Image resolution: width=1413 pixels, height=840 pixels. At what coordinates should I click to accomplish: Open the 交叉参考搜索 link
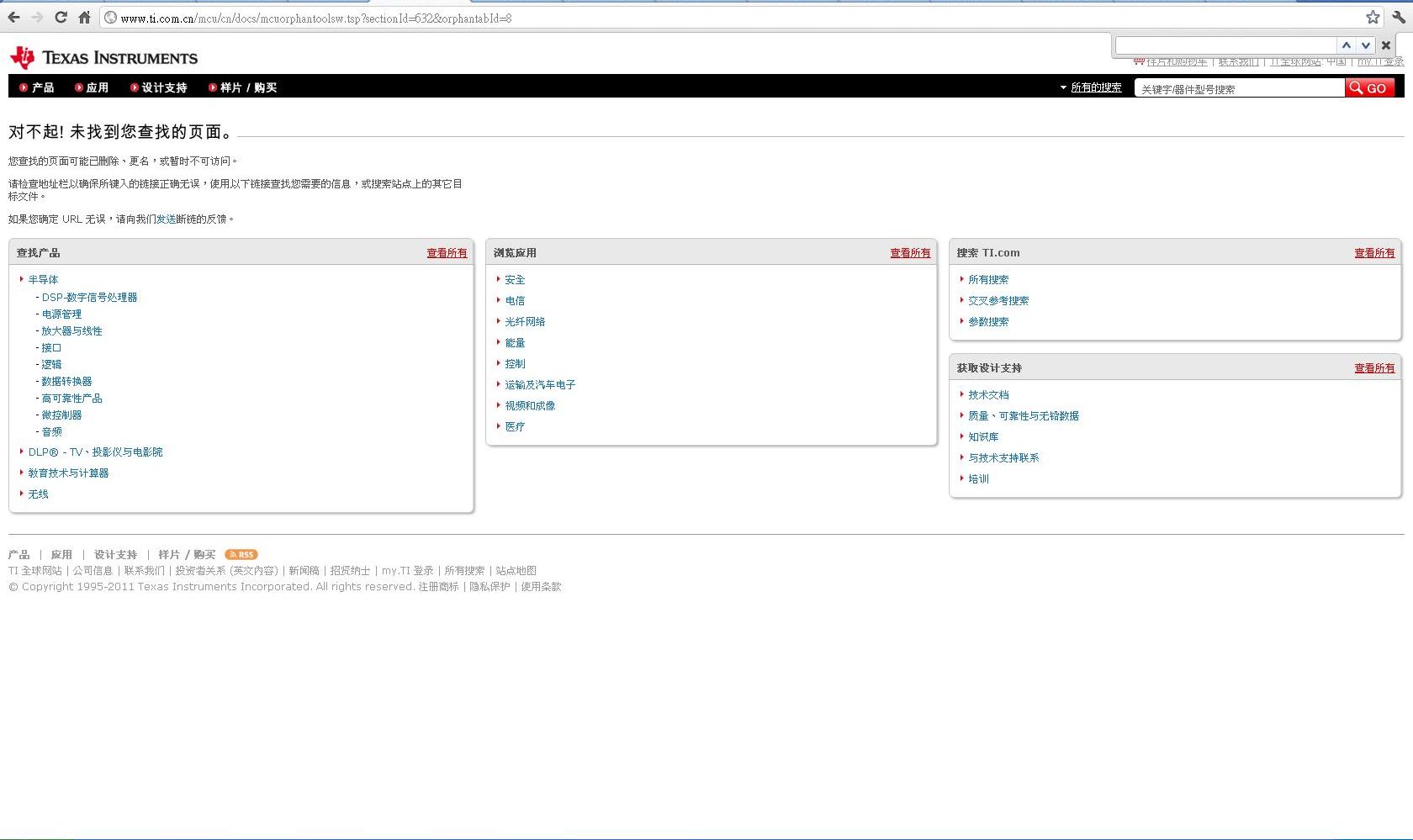click(998, 301)
